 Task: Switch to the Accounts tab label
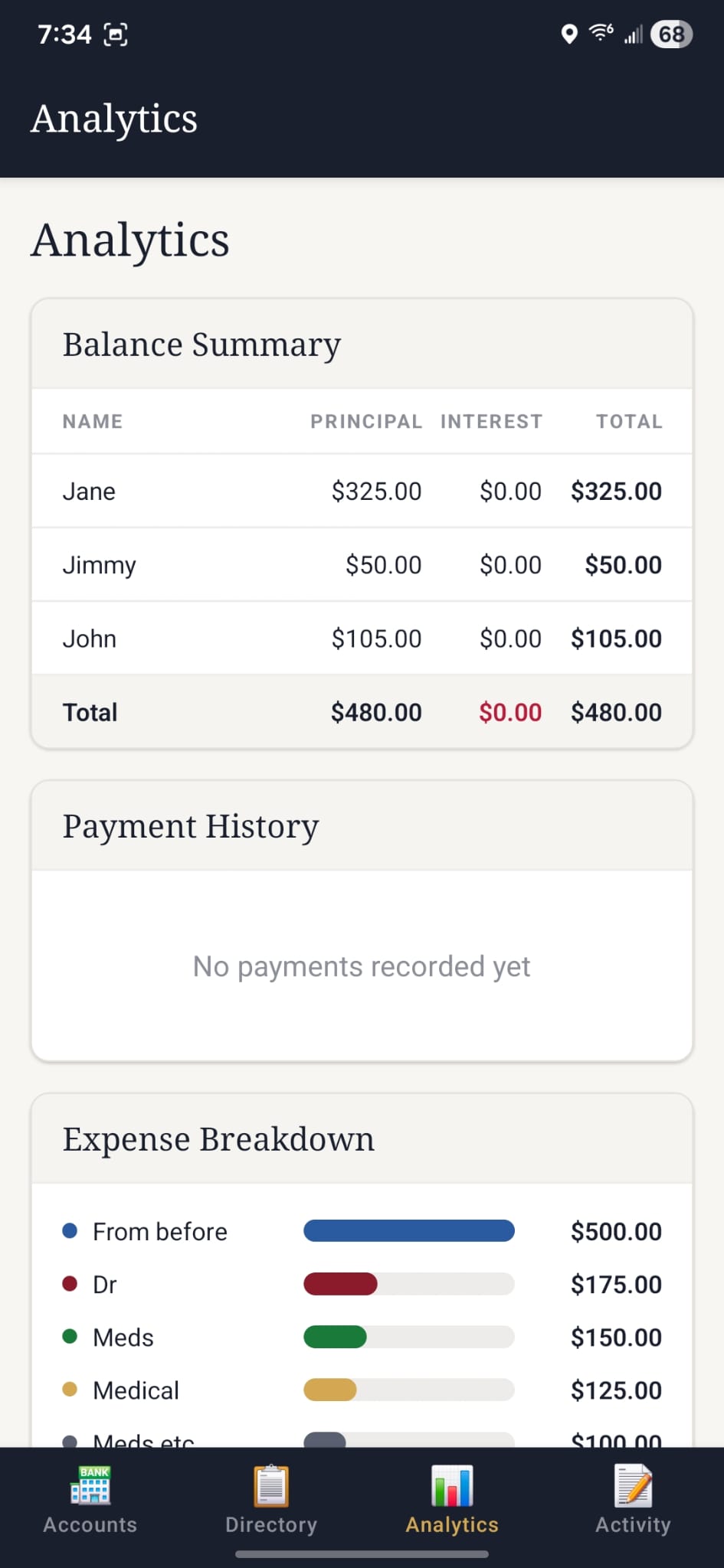[90, 1524]
